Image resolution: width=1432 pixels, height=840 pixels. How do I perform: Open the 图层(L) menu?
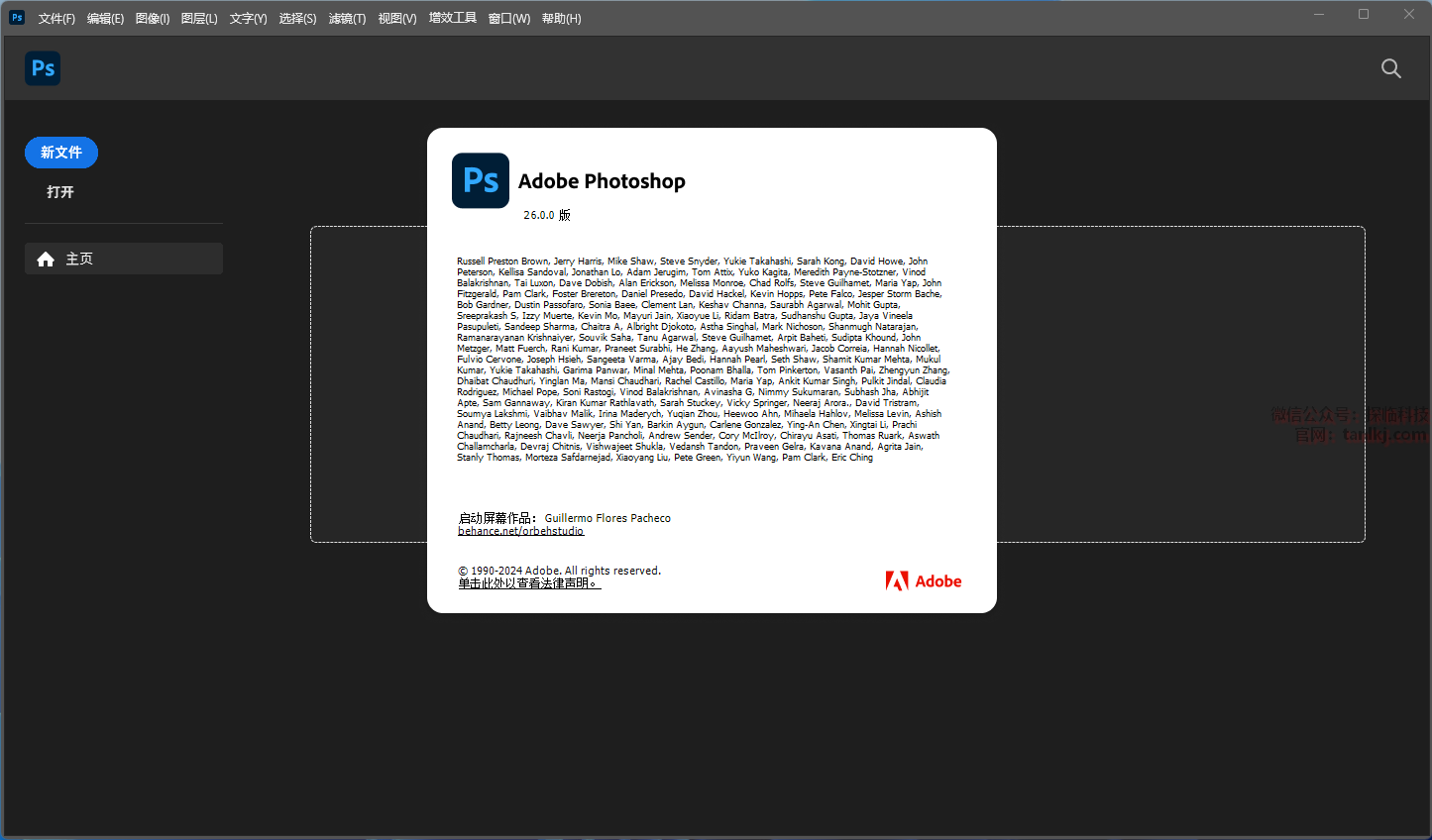point(199,19)
